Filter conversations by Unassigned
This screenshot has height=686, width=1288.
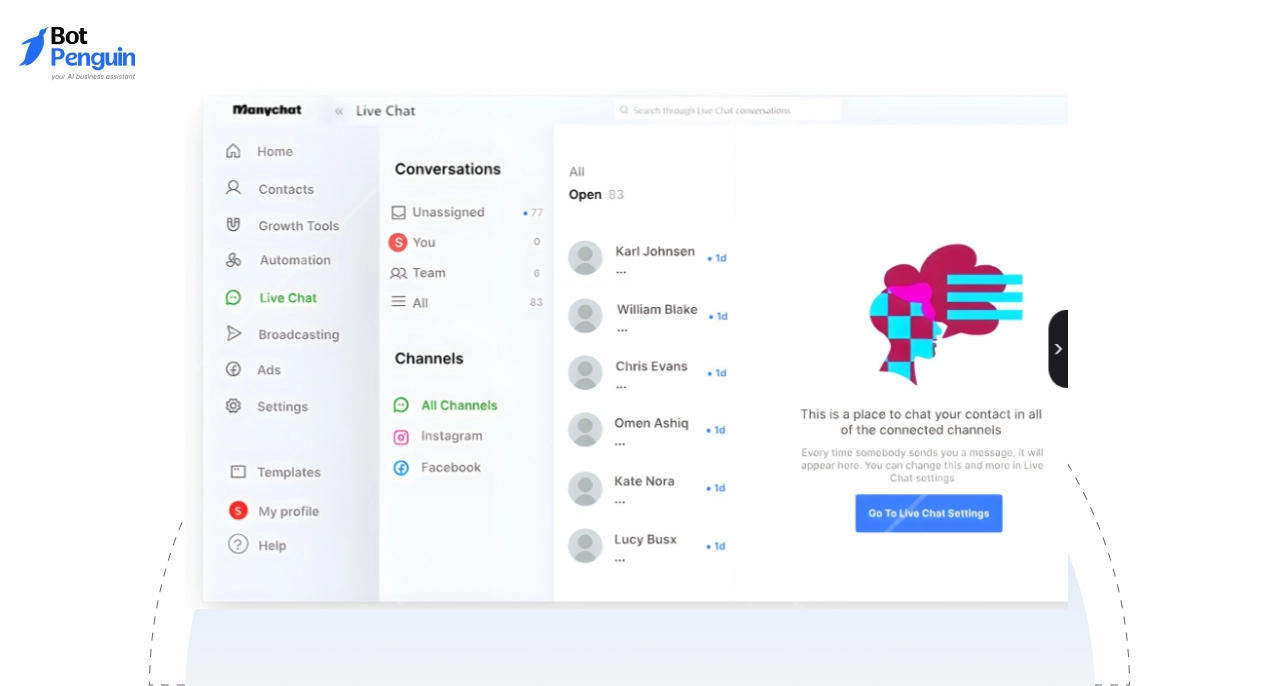click(x=448, y=212)
